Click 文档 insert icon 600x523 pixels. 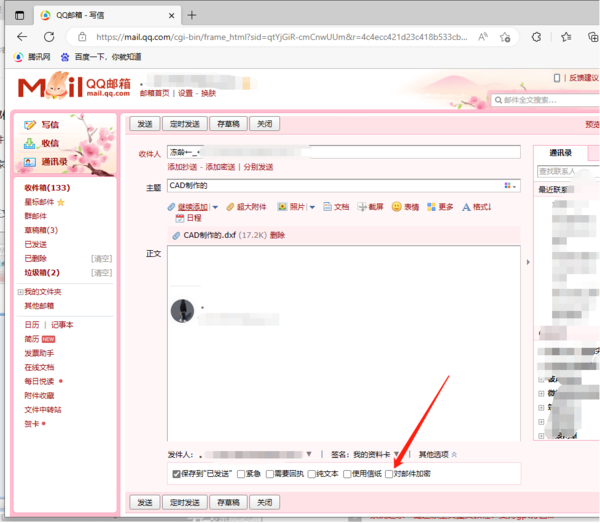click(x=327, y=207)
